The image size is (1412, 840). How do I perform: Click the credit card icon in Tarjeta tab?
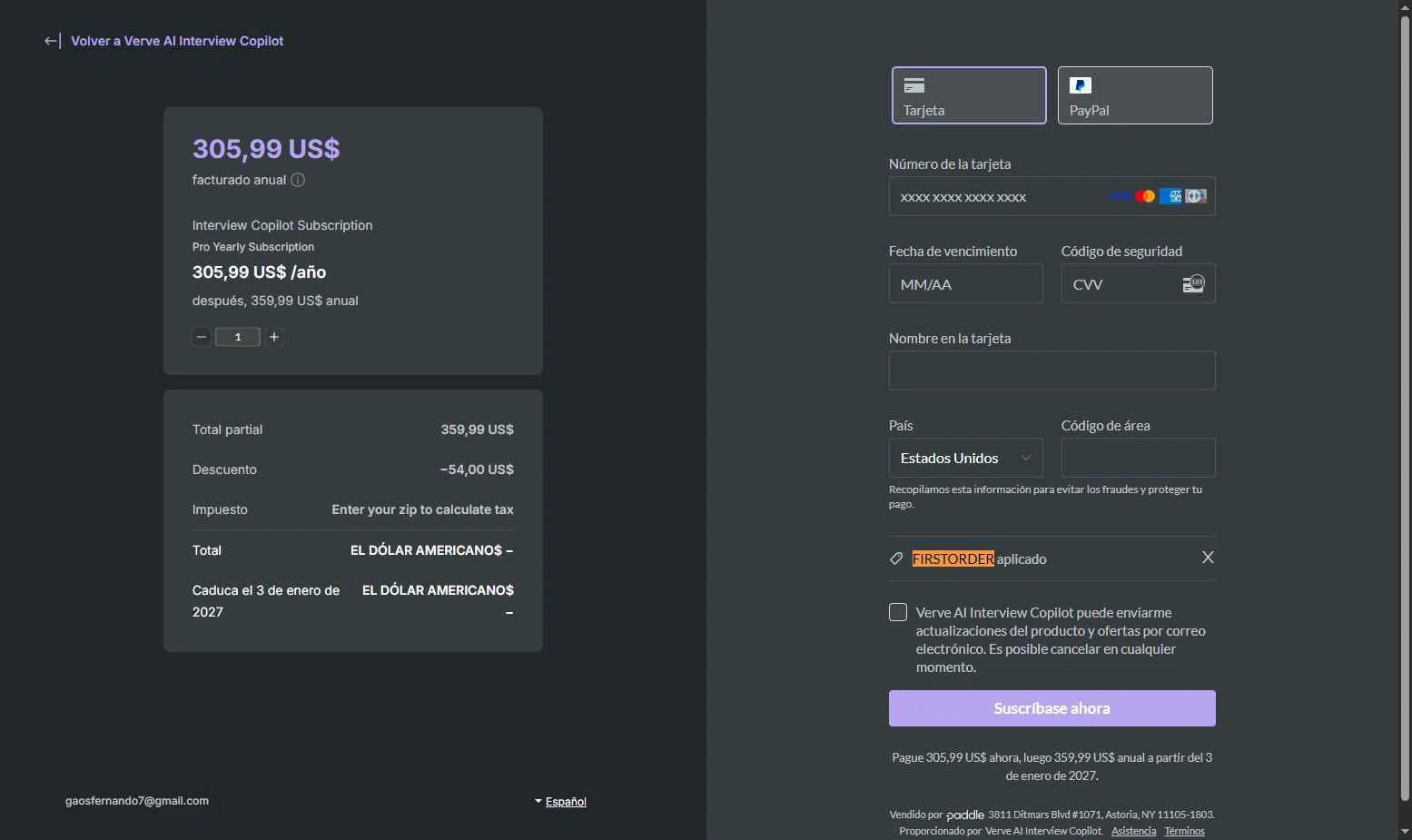[x=914, y=85]
